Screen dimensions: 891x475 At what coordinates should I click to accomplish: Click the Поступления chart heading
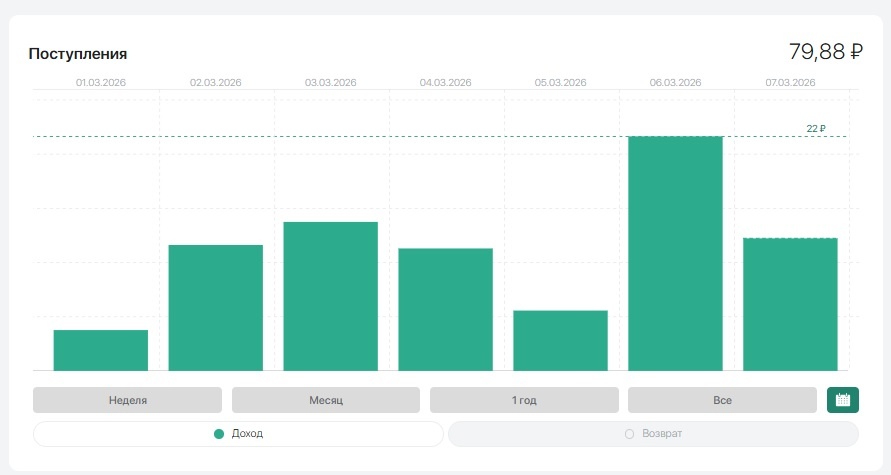[x=78, y=54]
